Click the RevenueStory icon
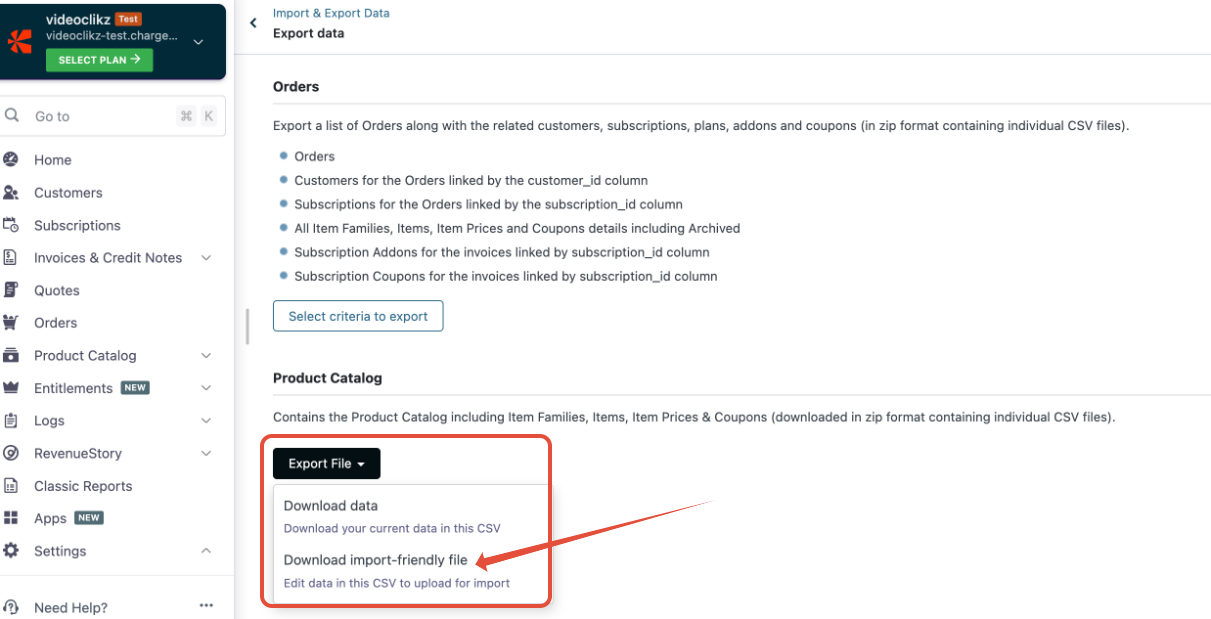Image resolution: width=1211 pixels, height=619 pixels. (11, 453)
